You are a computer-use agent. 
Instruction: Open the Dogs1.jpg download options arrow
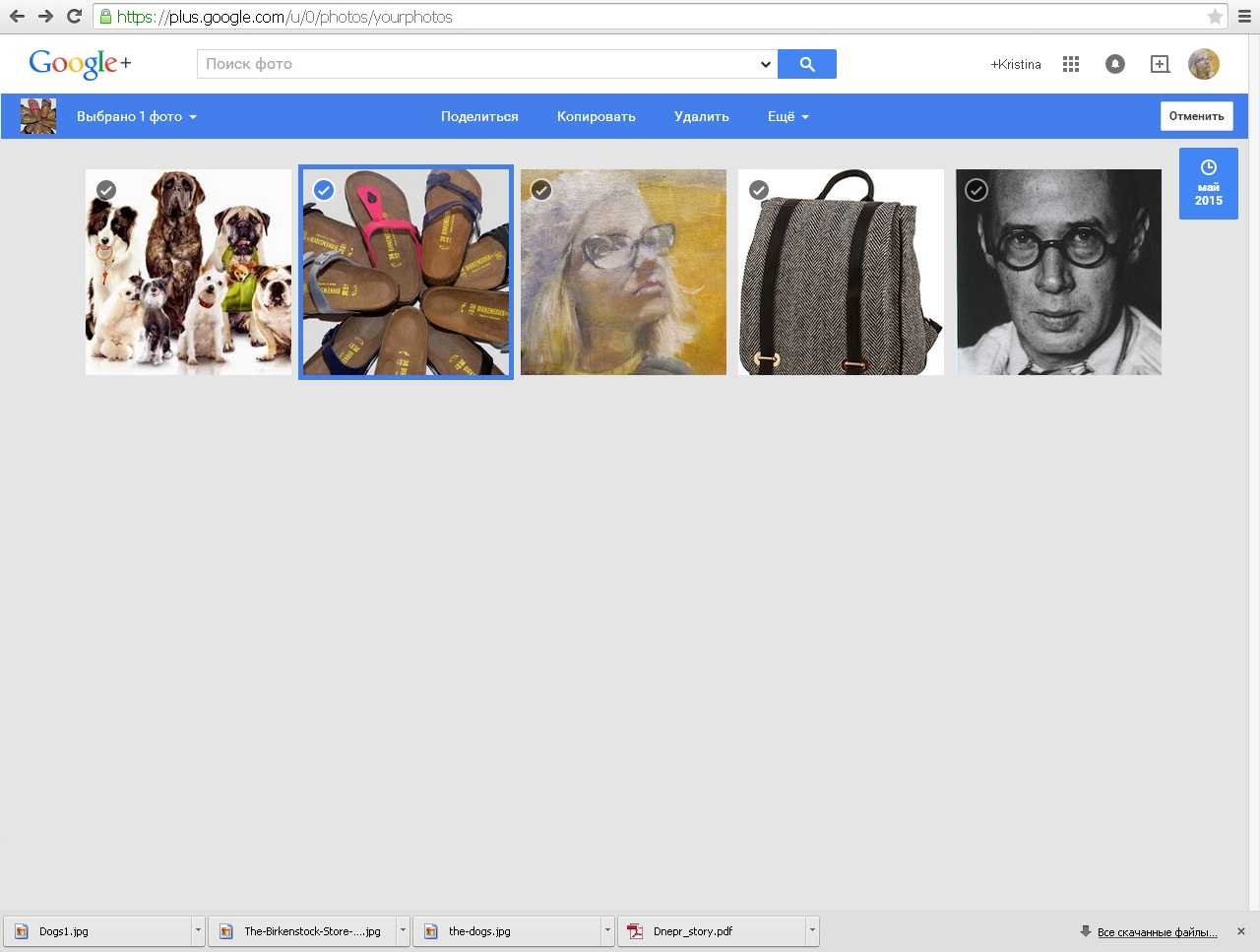[198, 930]
